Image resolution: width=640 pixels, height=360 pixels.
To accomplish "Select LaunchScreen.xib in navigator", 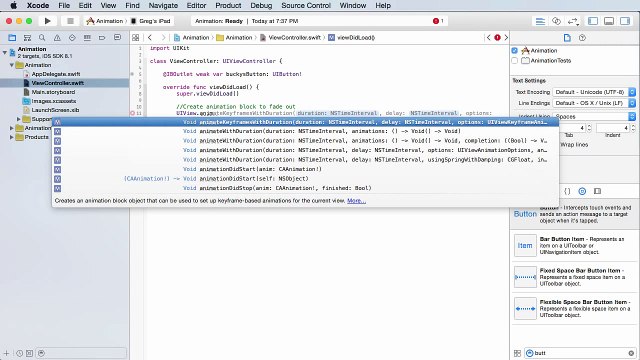I will coord(56,110).
